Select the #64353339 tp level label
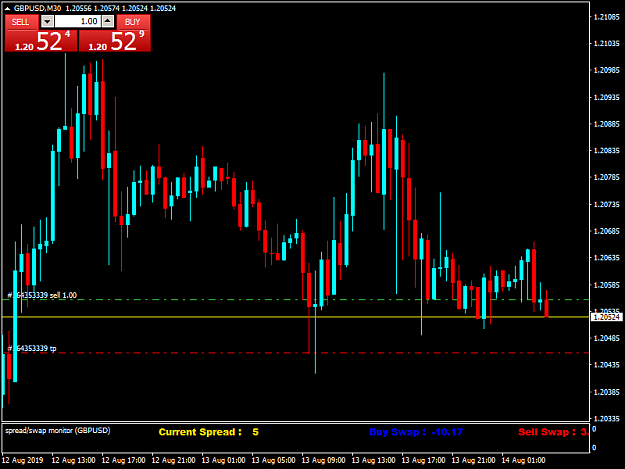Viewport: 625px width, 469px height. pyautogui.click(x=32, y=349)
